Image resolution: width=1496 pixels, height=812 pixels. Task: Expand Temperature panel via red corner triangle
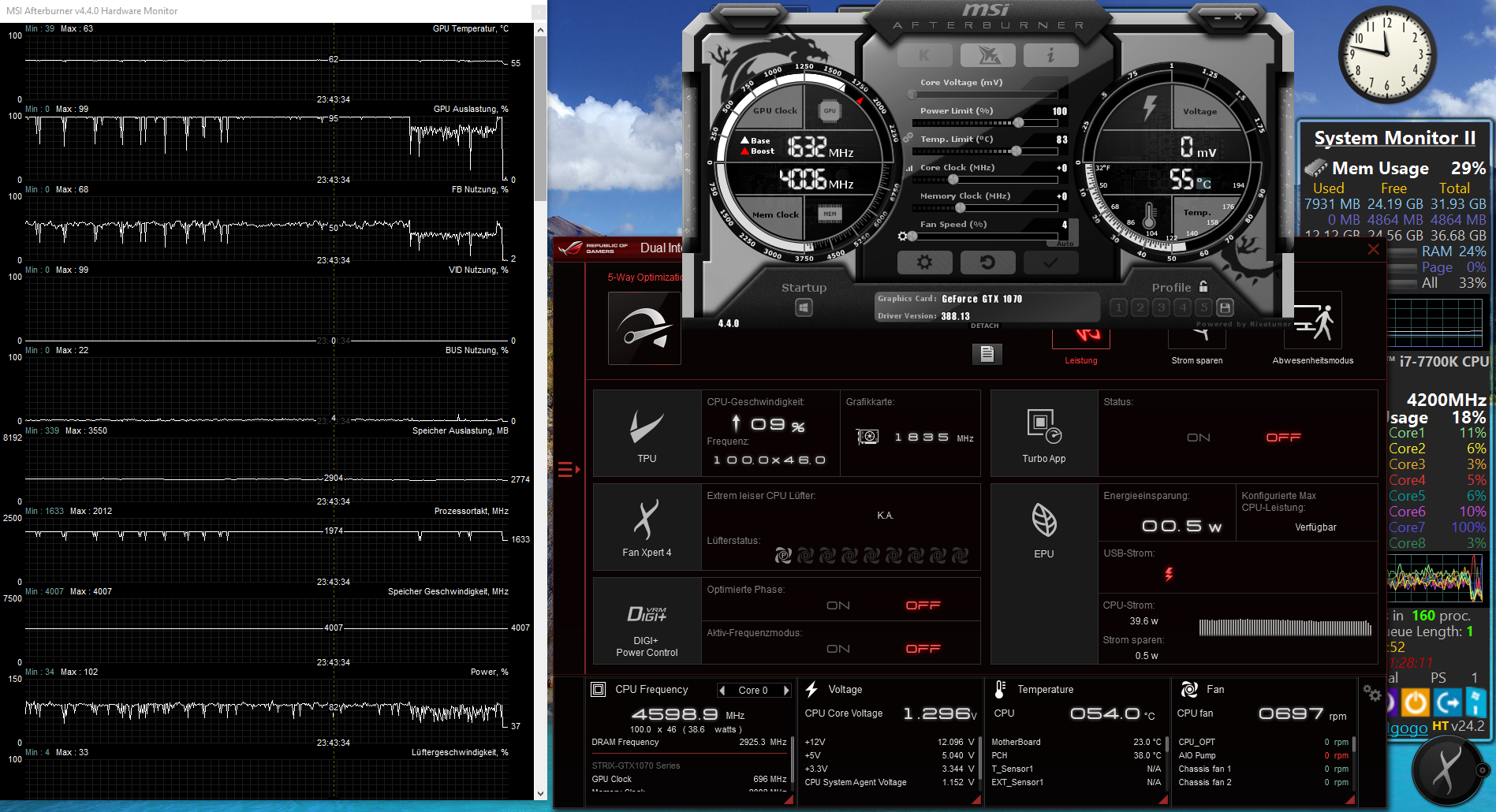pyautogui.click(x=1163, y=799)
